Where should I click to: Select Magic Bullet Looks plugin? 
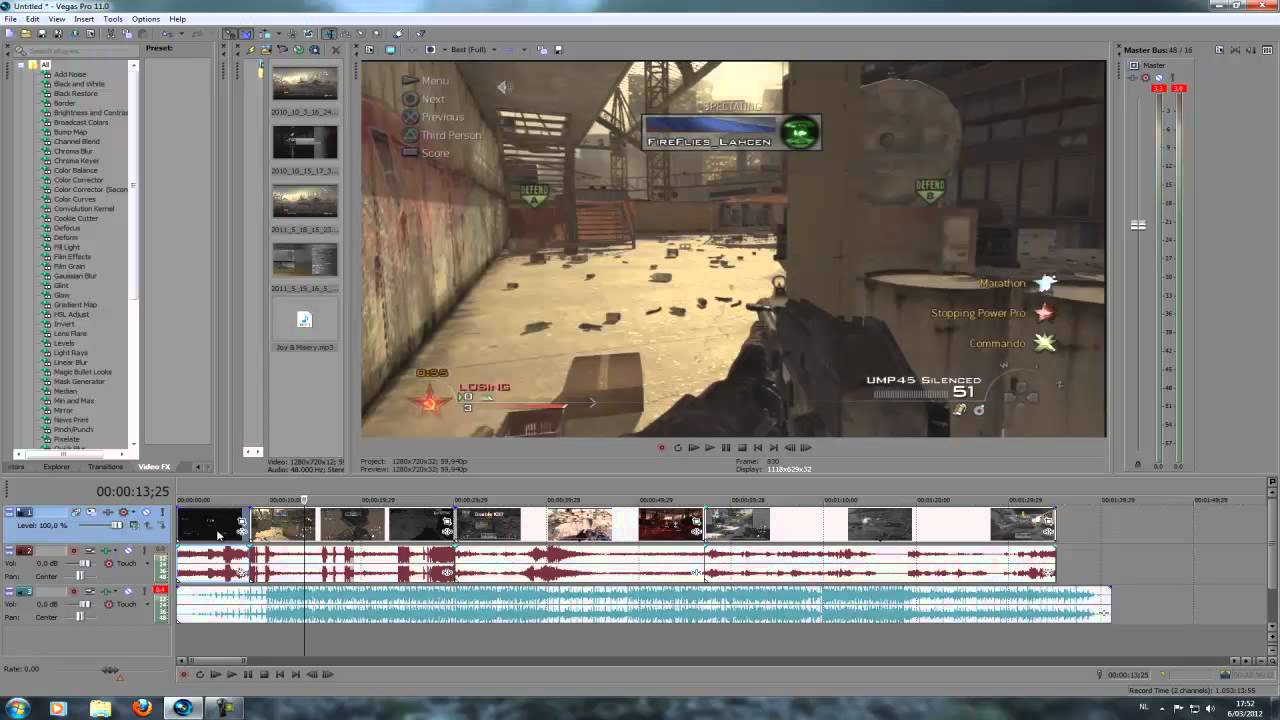(82, 372)
